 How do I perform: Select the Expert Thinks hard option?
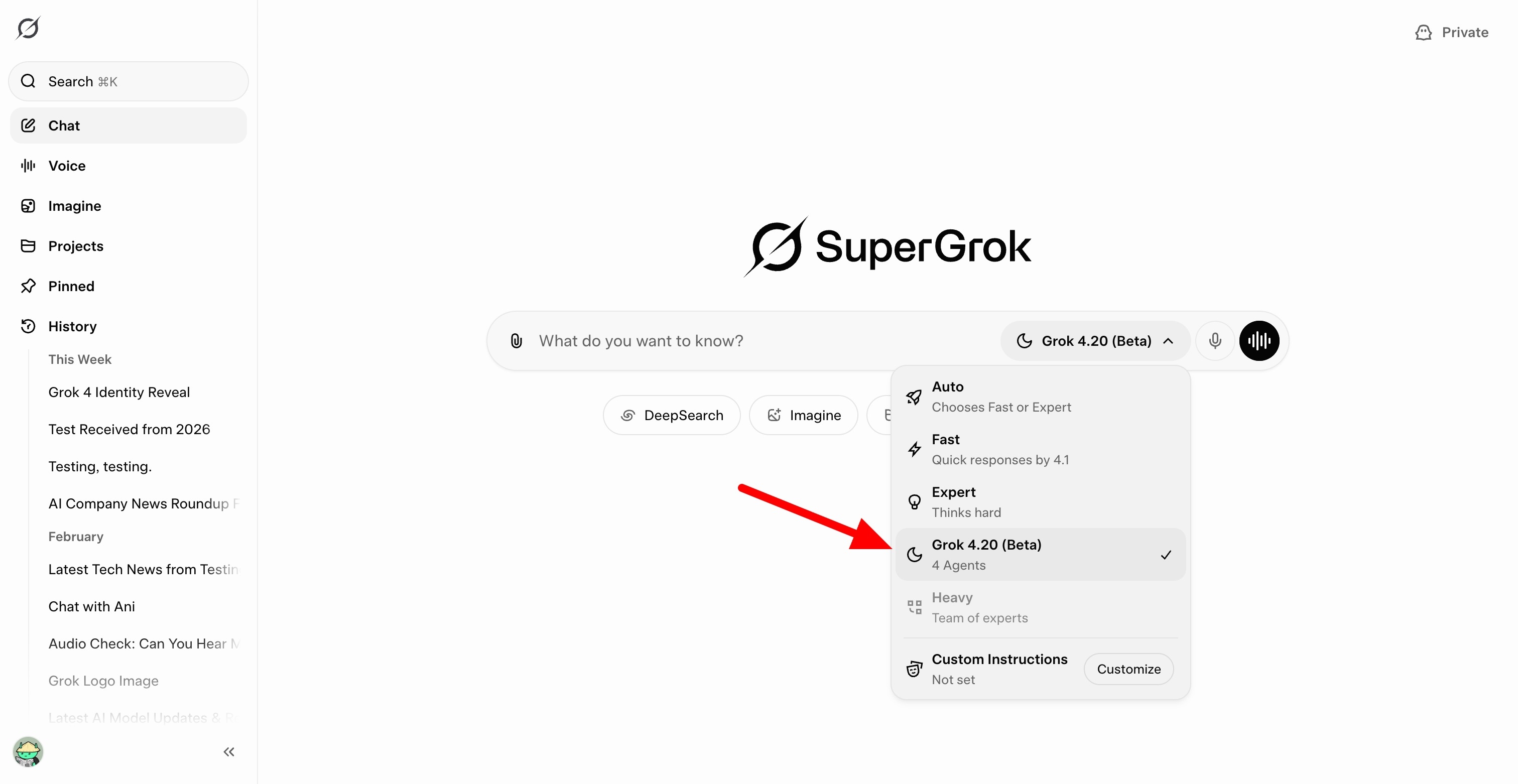[x=1040, y=502]
